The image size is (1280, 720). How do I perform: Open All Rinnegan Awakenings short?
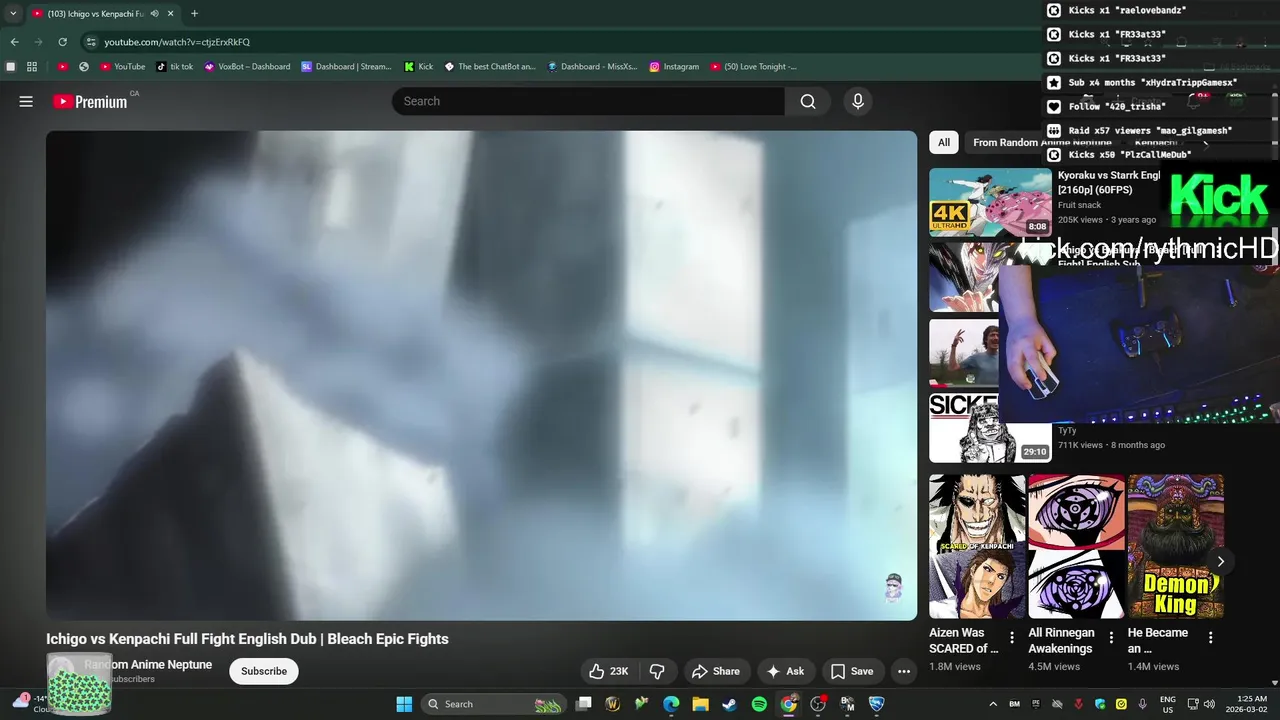point(1076,546)
